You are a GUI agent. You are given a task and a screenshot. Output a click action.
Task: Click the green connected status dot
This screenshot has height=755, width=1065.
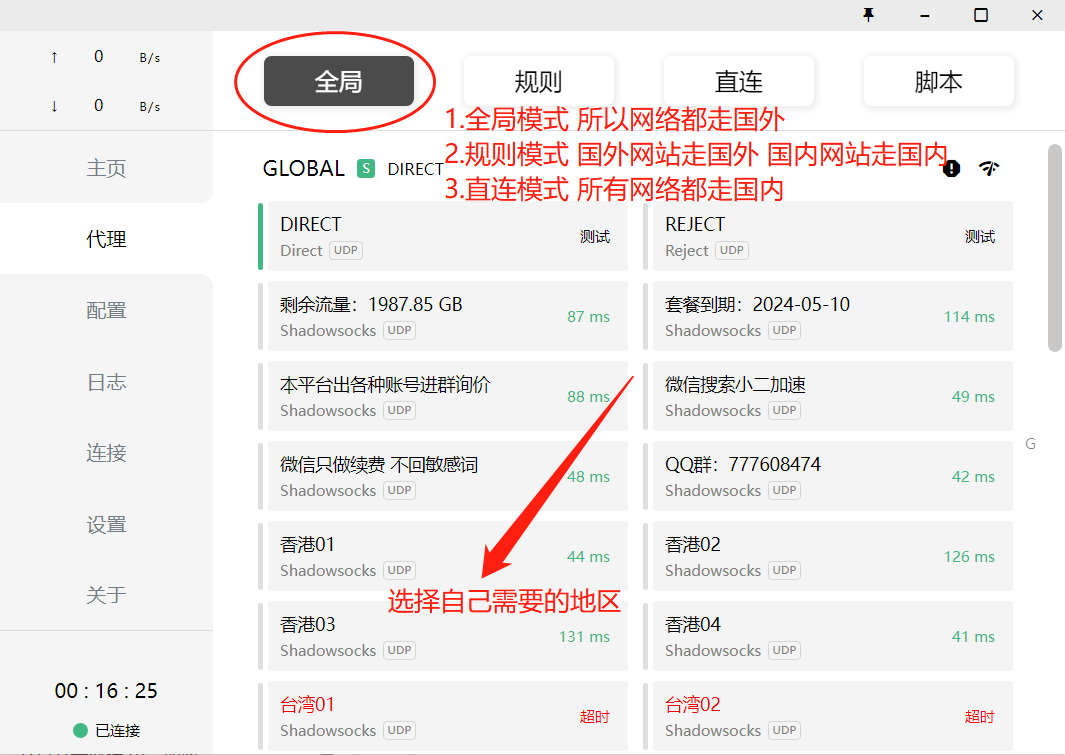(80, 730)
